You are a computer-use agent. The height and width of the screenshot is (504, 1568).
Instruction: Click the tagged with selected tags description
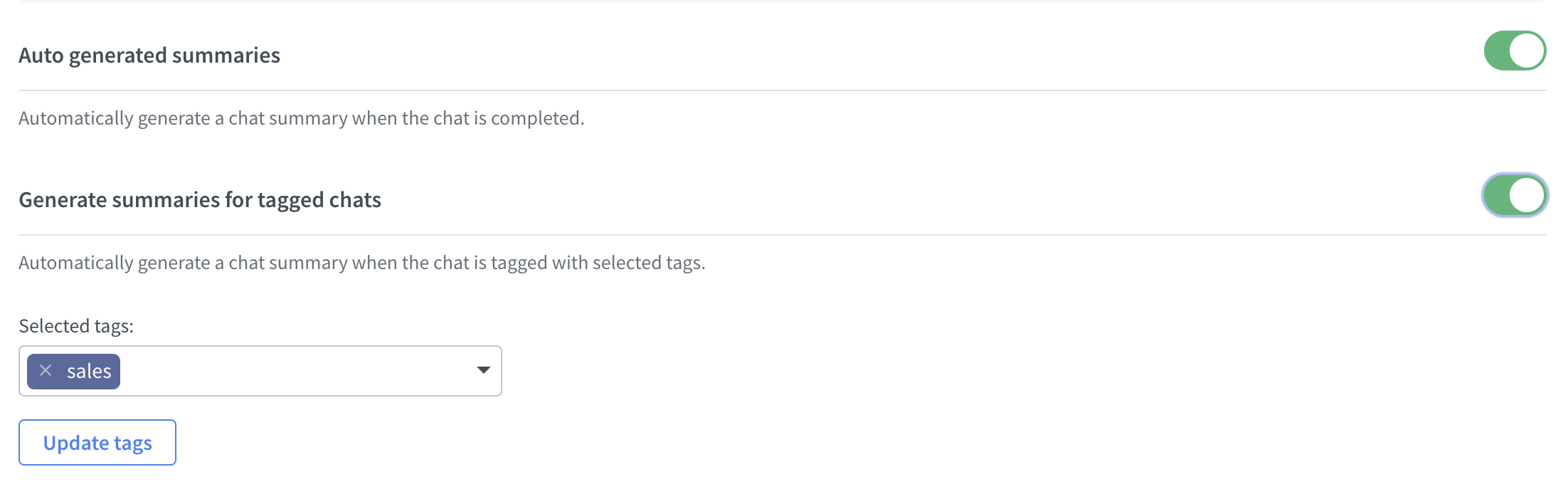coord(362,263)
